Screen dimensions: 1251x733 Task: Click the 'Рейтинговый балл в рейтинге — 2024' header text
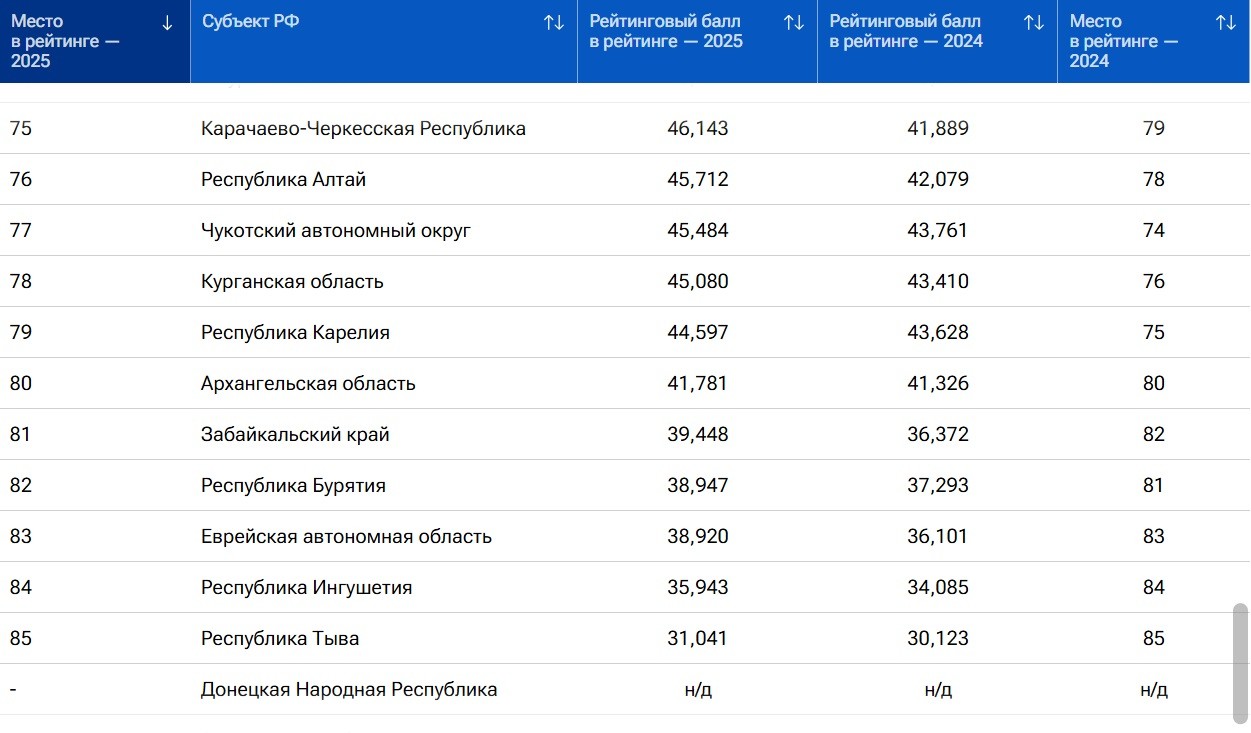pyautogui.click(x=906, y=32)
